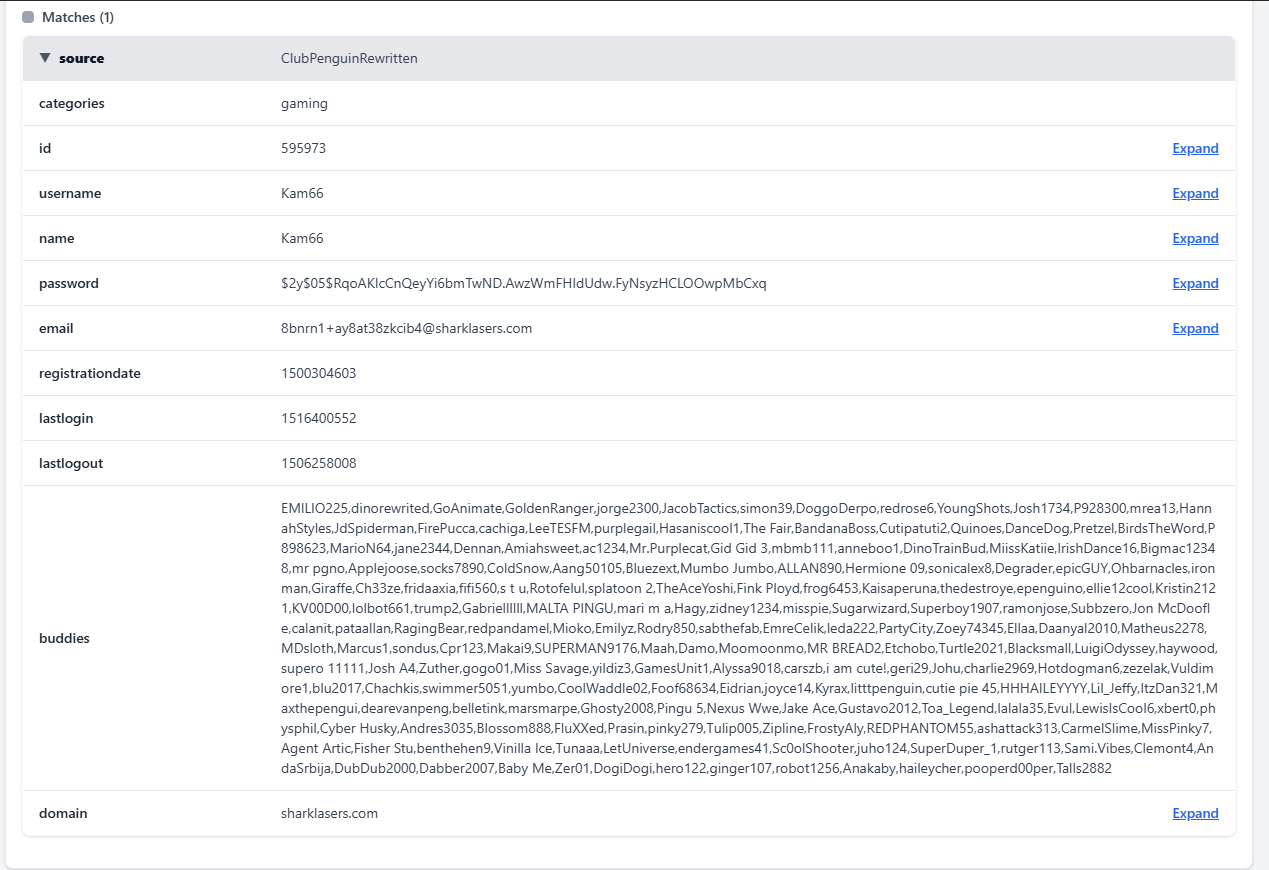
Task: Click Expand link in the name row
Action: tap(1195, 238)
